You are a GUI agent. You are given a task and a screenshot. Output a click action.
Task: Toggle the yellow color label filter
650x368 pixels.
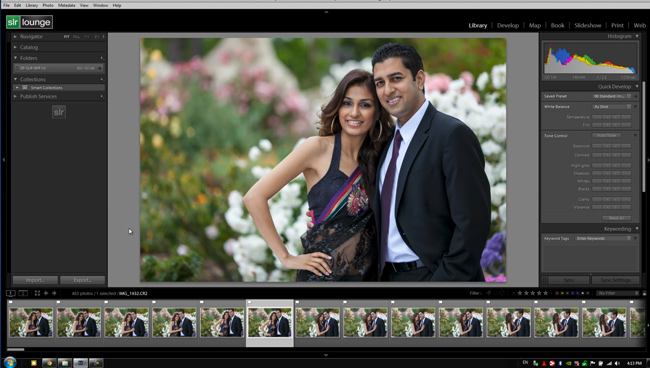pyautogui.click(x=562, y=293)
